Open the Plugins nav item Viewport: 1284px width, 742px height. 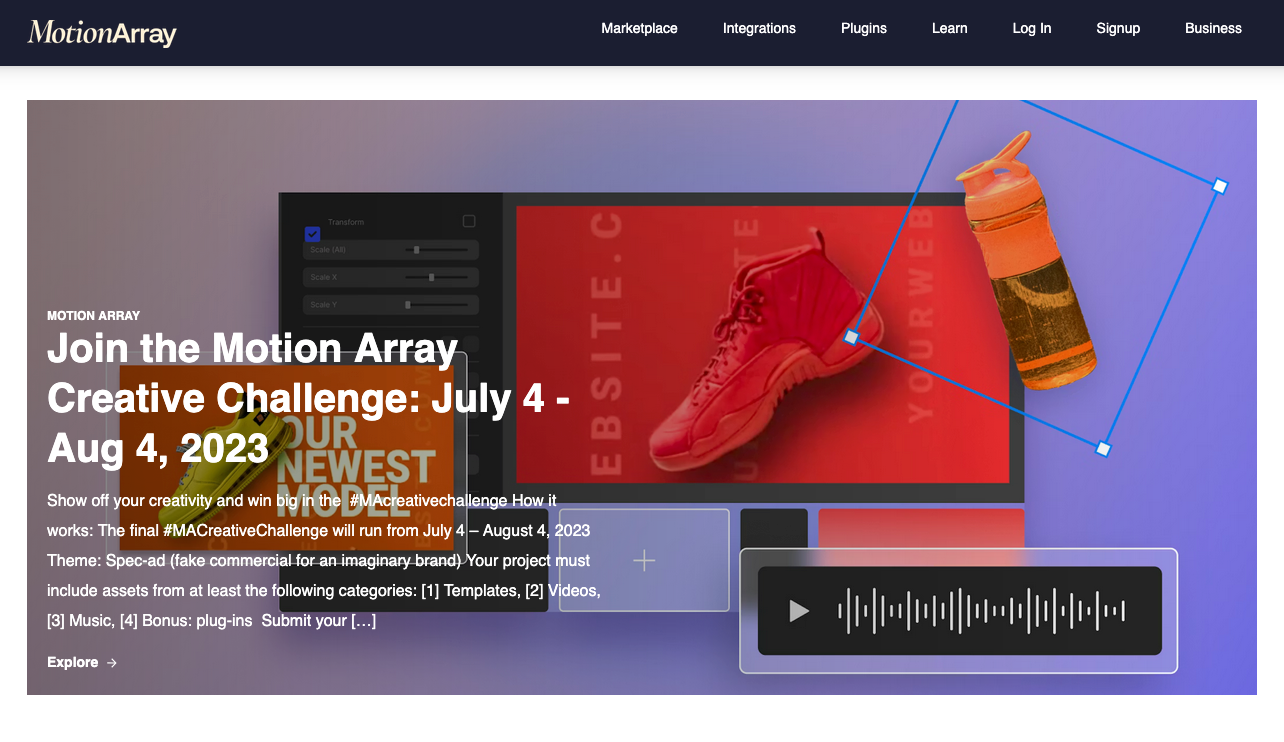pyautogui.click(x=864, y=28)
